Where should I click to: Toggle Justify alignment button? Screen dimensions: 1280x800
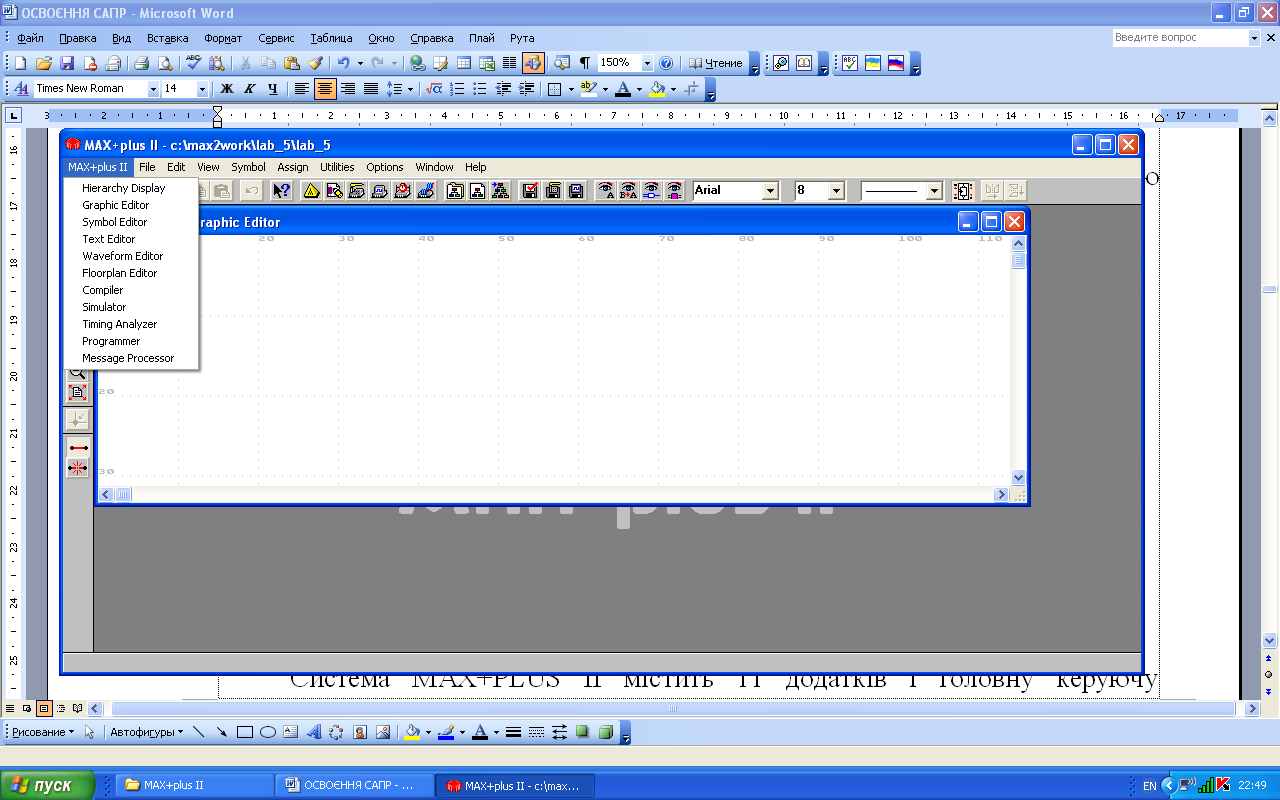(x=370, y=89)
